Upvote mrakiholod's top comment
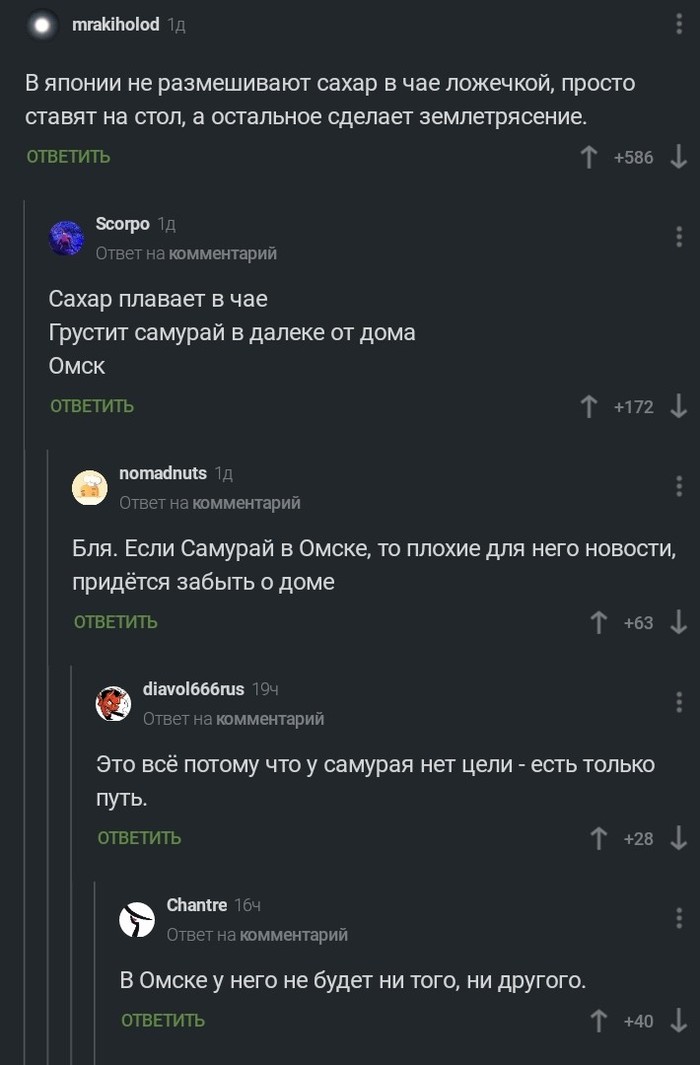This screenshot has width=700, height=1065. [x=590, y=156]
